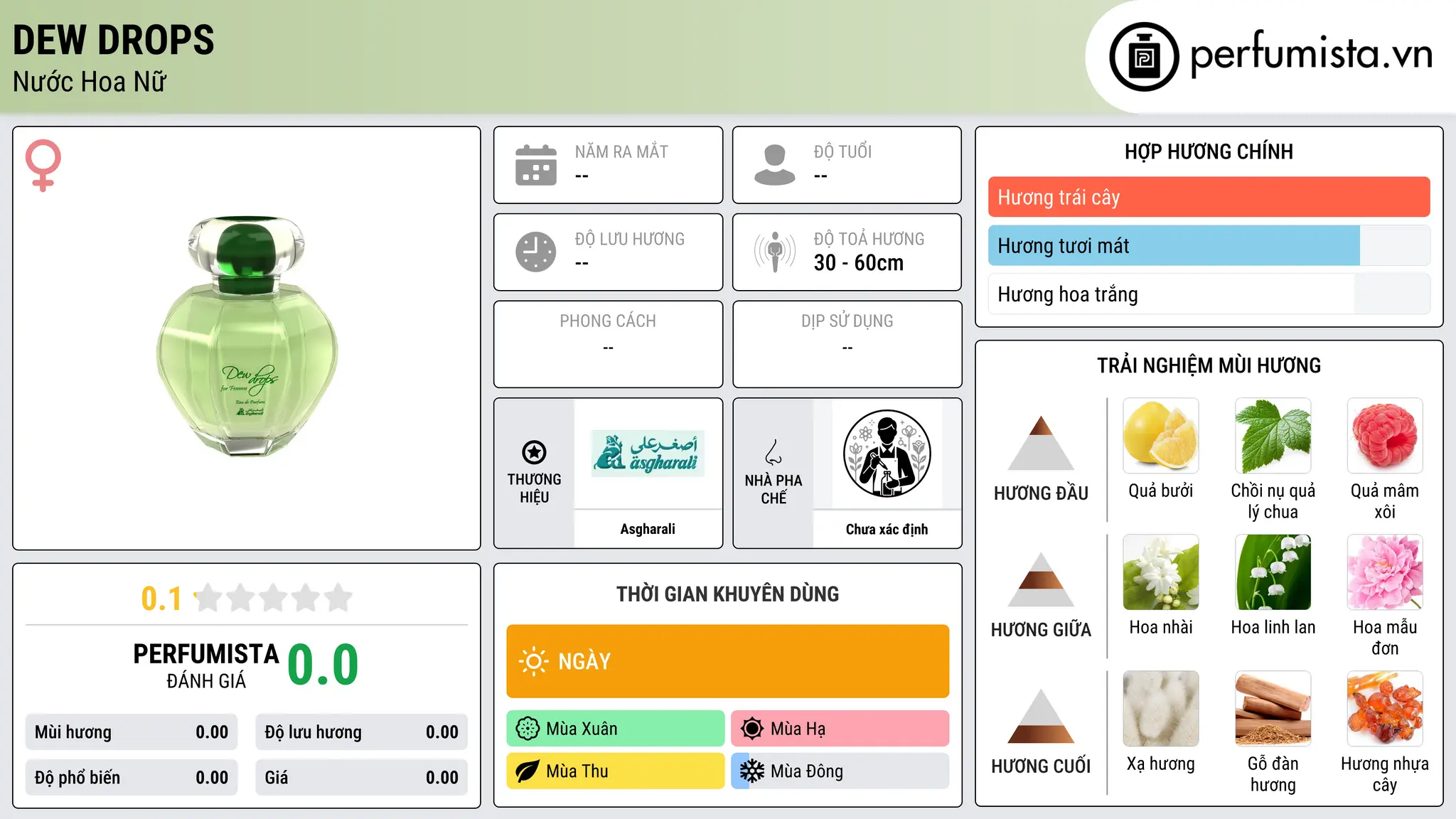
Task: Click the Hương tươi mát accord bar
Action: pos(1209,245)
